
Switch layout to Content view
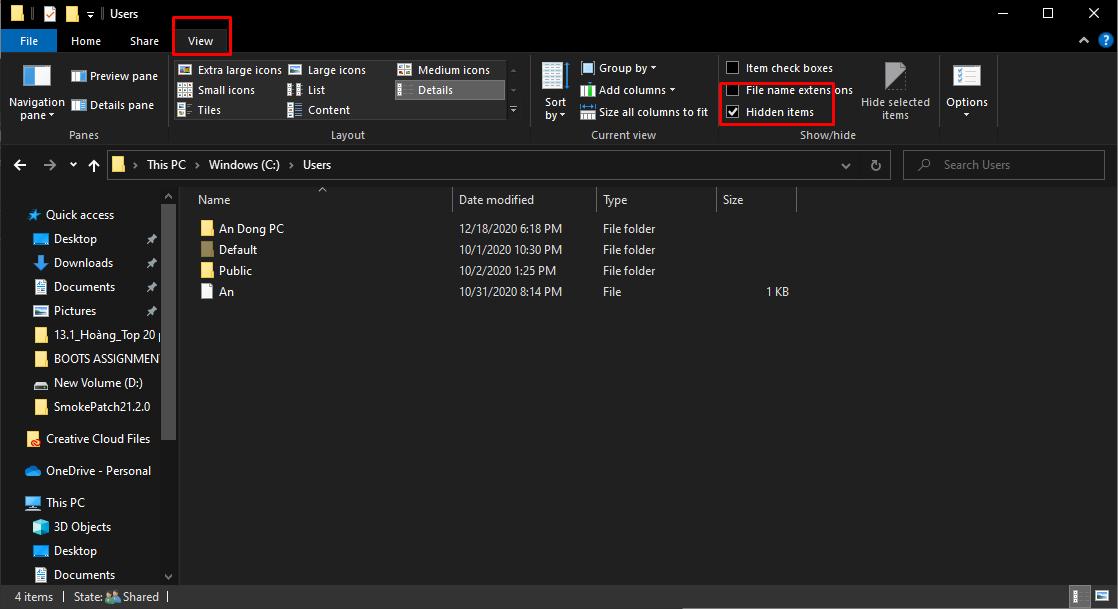pos(319,110)
